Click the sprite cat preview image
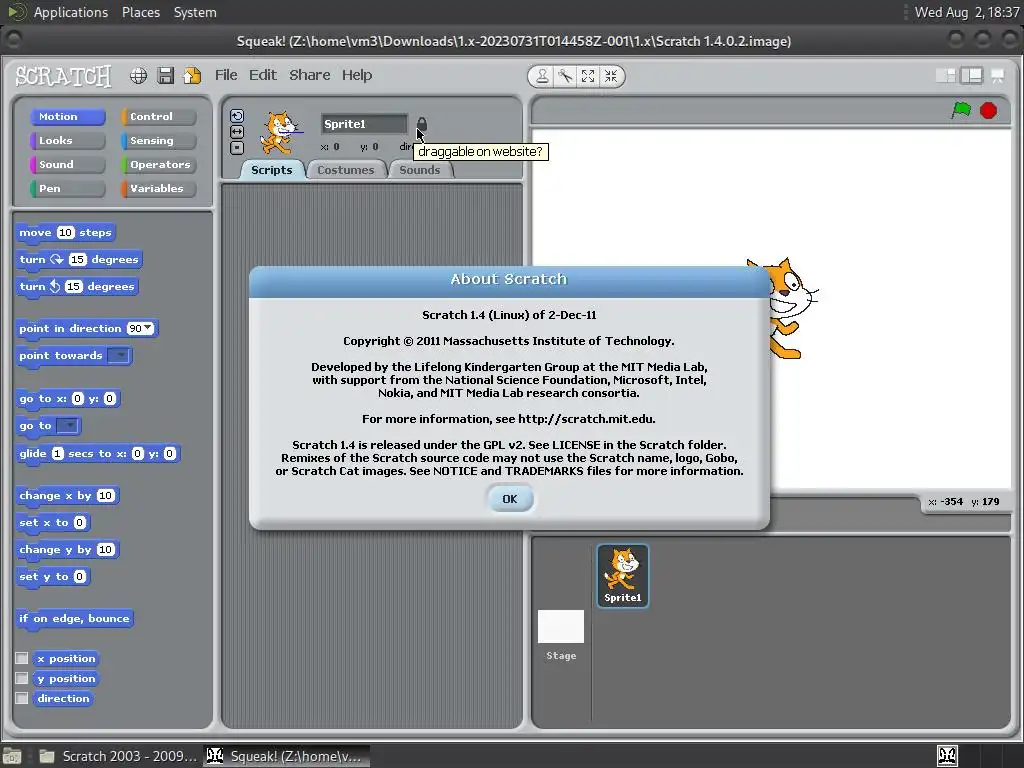The height and width of the screenshot is (768, 1024). point(281,133)
